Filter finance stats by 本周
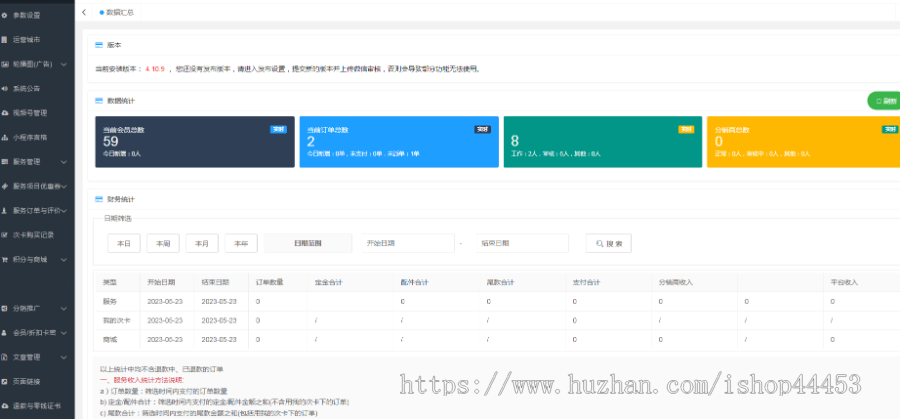Image resolution: width=900 pixels, height=419 pixels. (163, 243)
